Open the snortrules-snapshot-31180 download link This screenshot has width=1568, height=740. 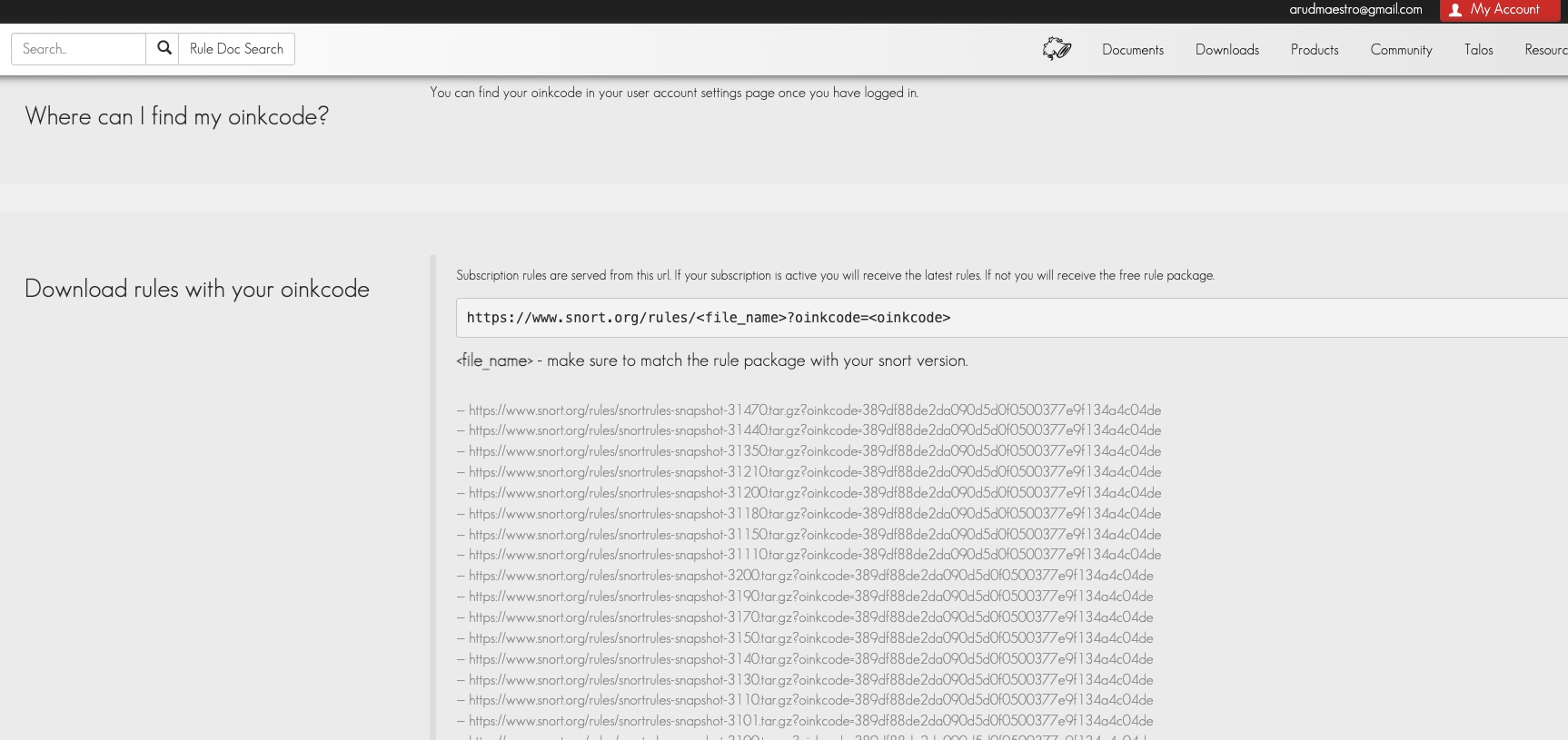[815, 514]
